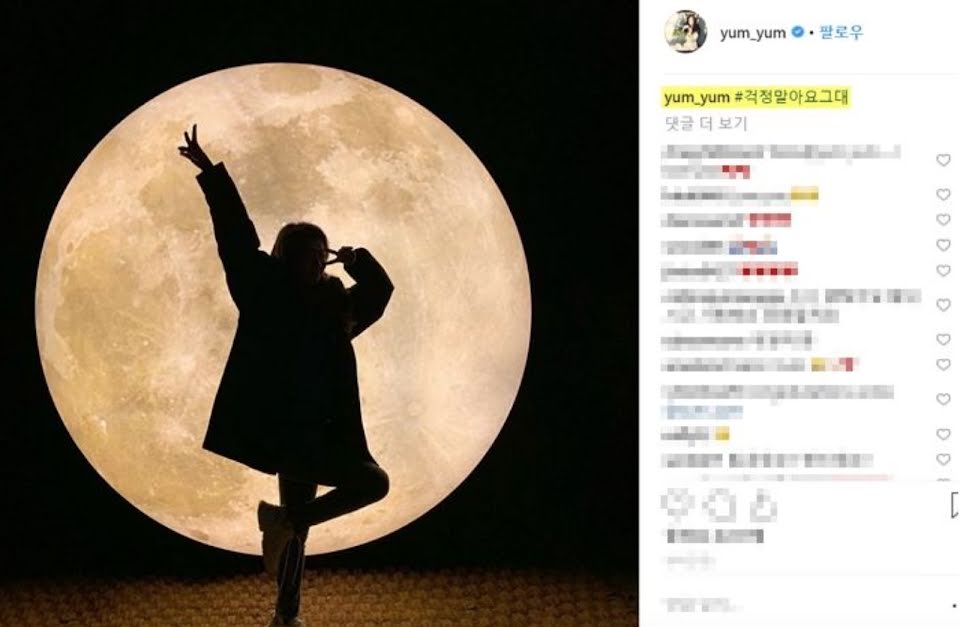The height and width of the screenshot is (627, 960).
Task: Tap heart beside fifth comment with red dotted emoji
Action: point(943,270)
